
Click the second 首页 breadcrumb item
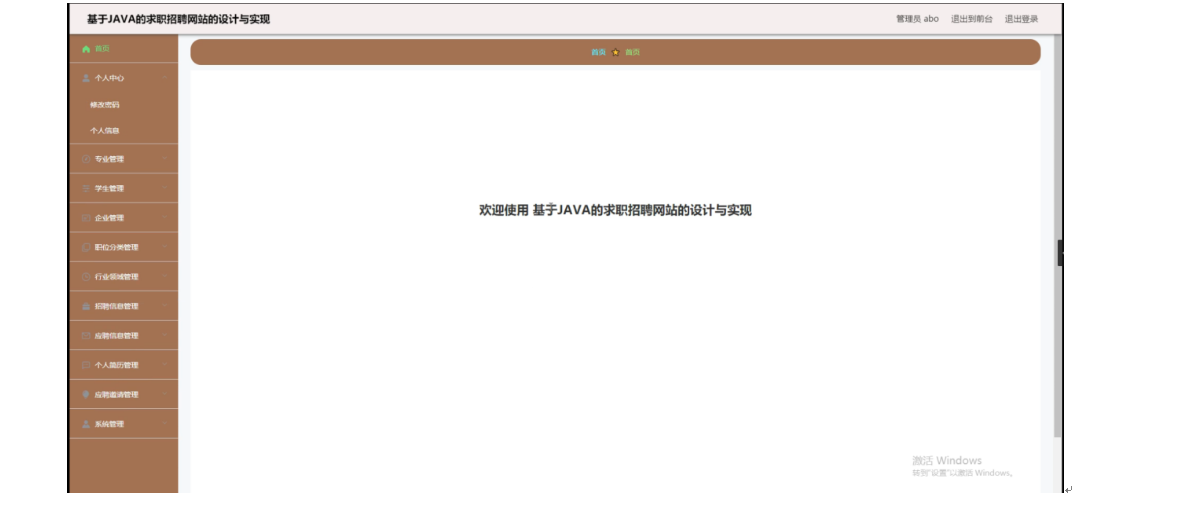pos(632,52)
